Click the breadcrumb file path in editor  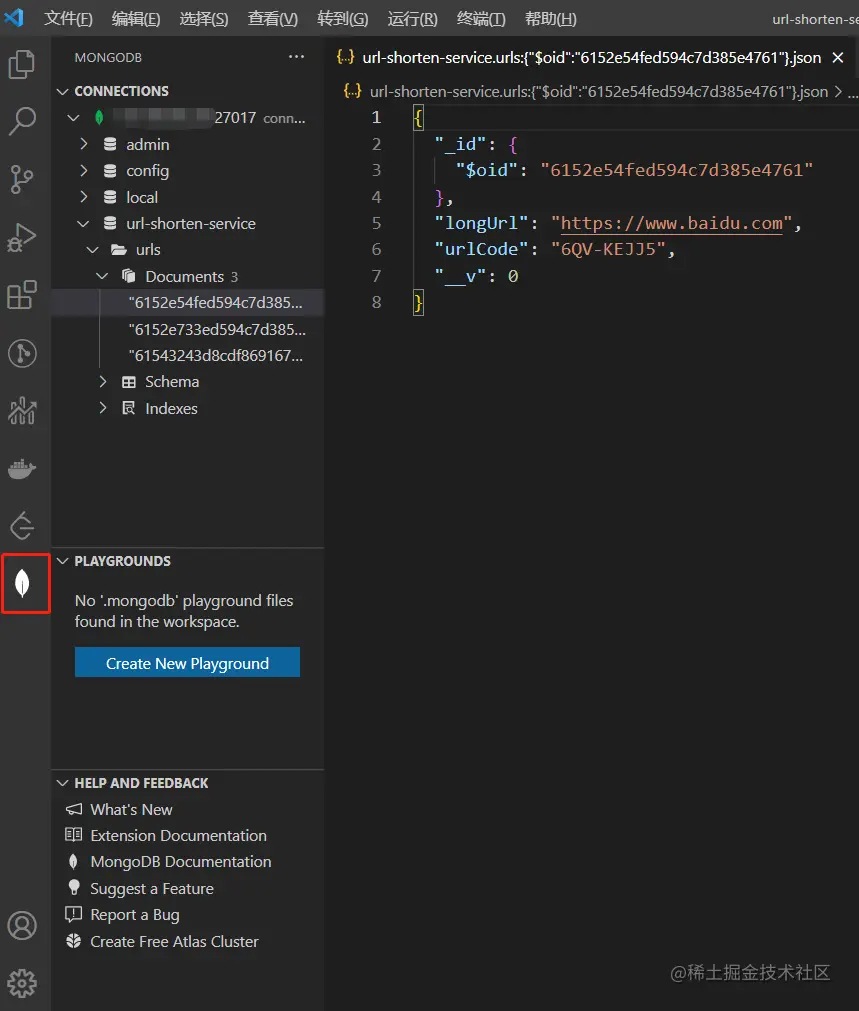pyautogui.click(x=598, y=92)
